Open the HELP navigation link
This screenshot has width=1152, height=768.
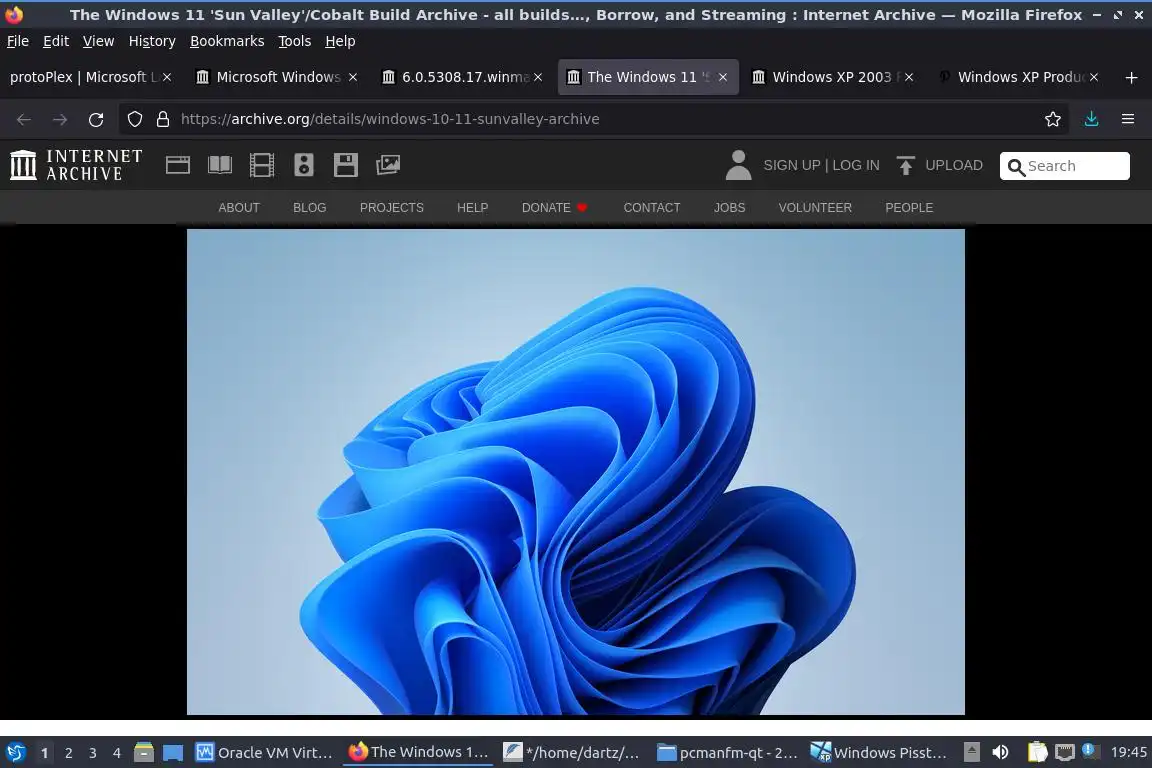pyautogui.click(x=472, y=208)
